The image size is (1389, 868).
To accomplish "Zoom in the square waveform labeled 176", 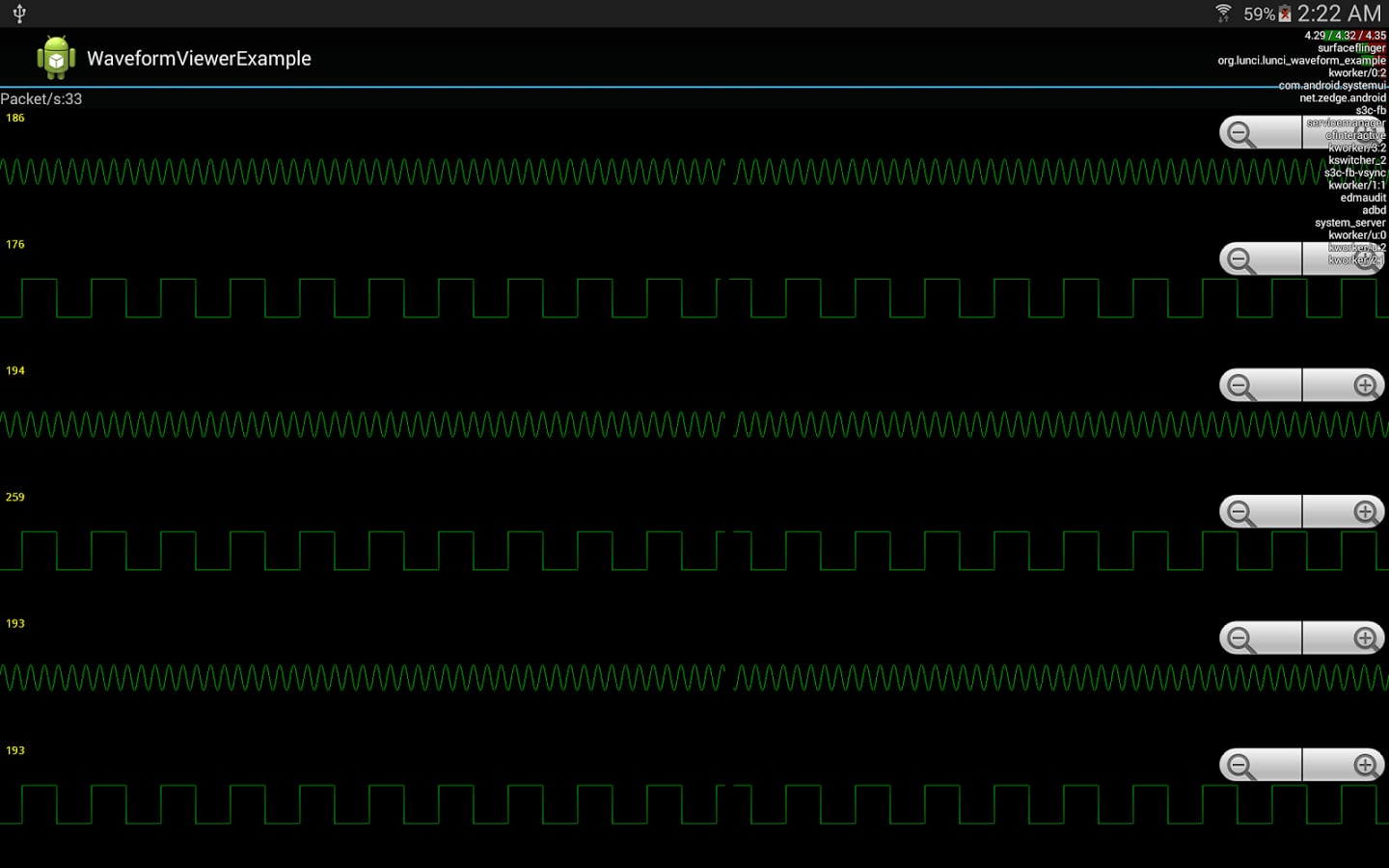I will [x=1344, y=259].
